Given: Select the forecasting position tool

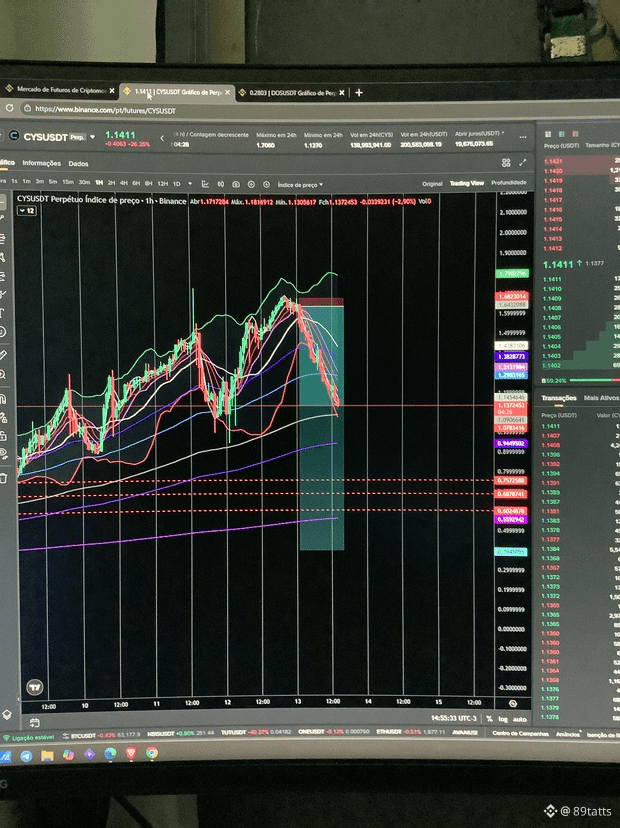Looking at the screenshot, I should [x=2, y=276].
